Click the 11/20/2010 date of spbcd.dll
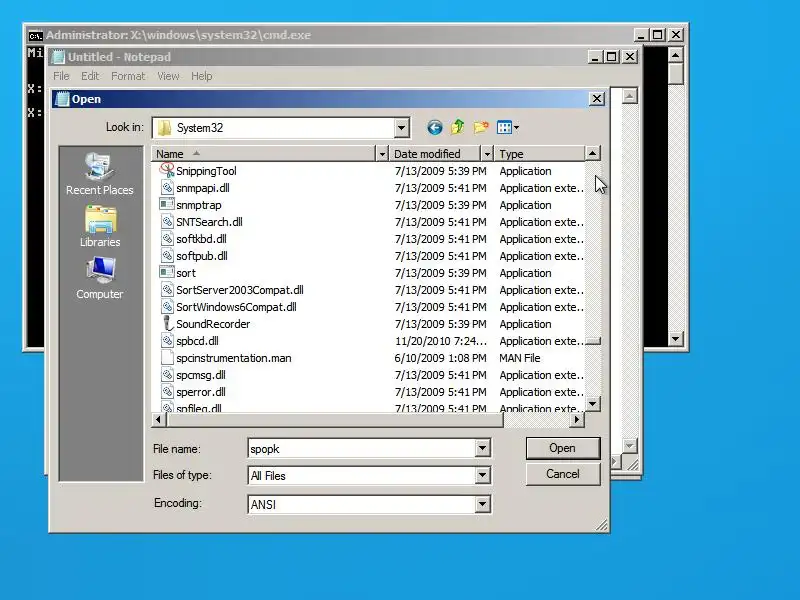 440,341
